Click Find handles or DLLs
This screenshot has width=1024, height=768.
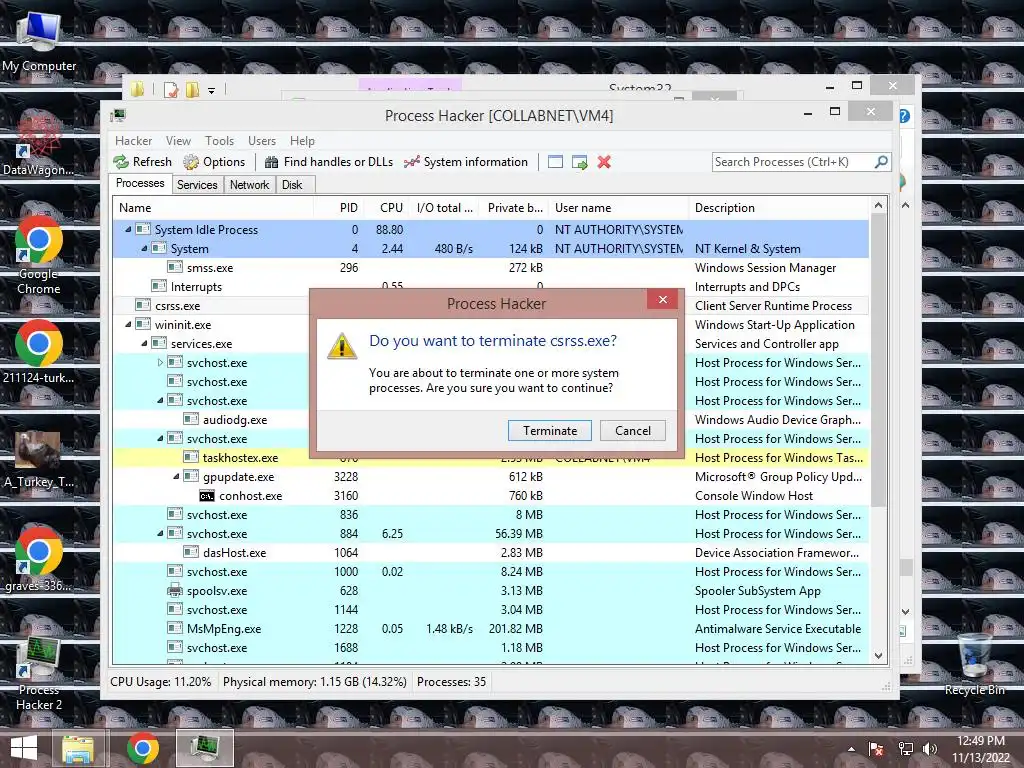(329, 162)
